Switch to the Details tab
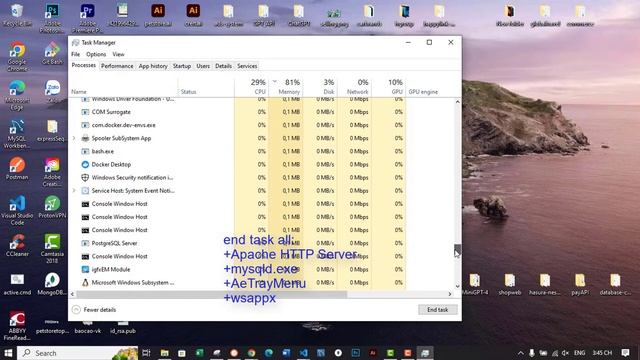 (x=223, y=66)
